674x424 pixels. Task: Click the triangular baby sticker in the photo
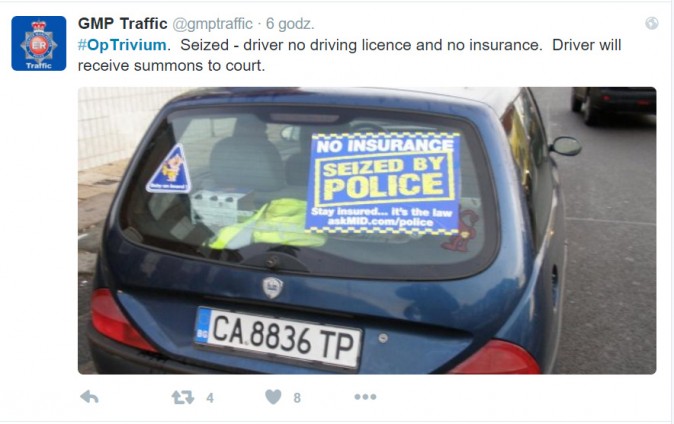(x=169, y=169)
